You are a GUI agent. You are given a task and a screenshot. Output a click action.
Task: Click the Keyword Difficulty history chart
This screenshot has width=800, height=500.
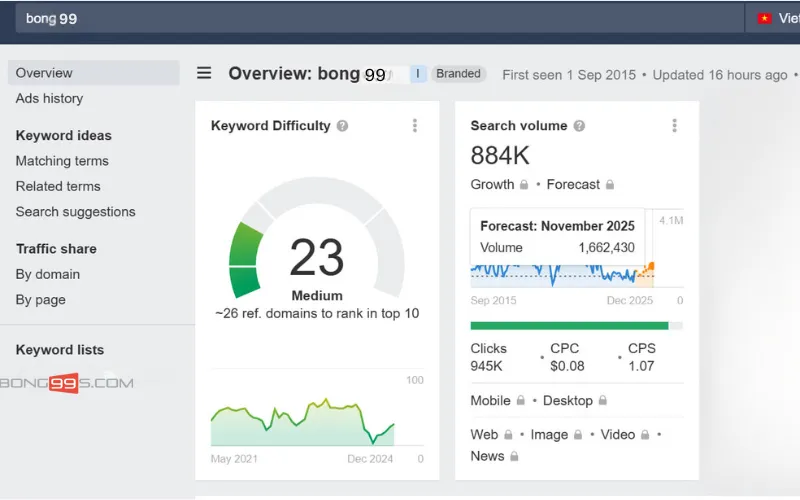click(x=303, y=422)
